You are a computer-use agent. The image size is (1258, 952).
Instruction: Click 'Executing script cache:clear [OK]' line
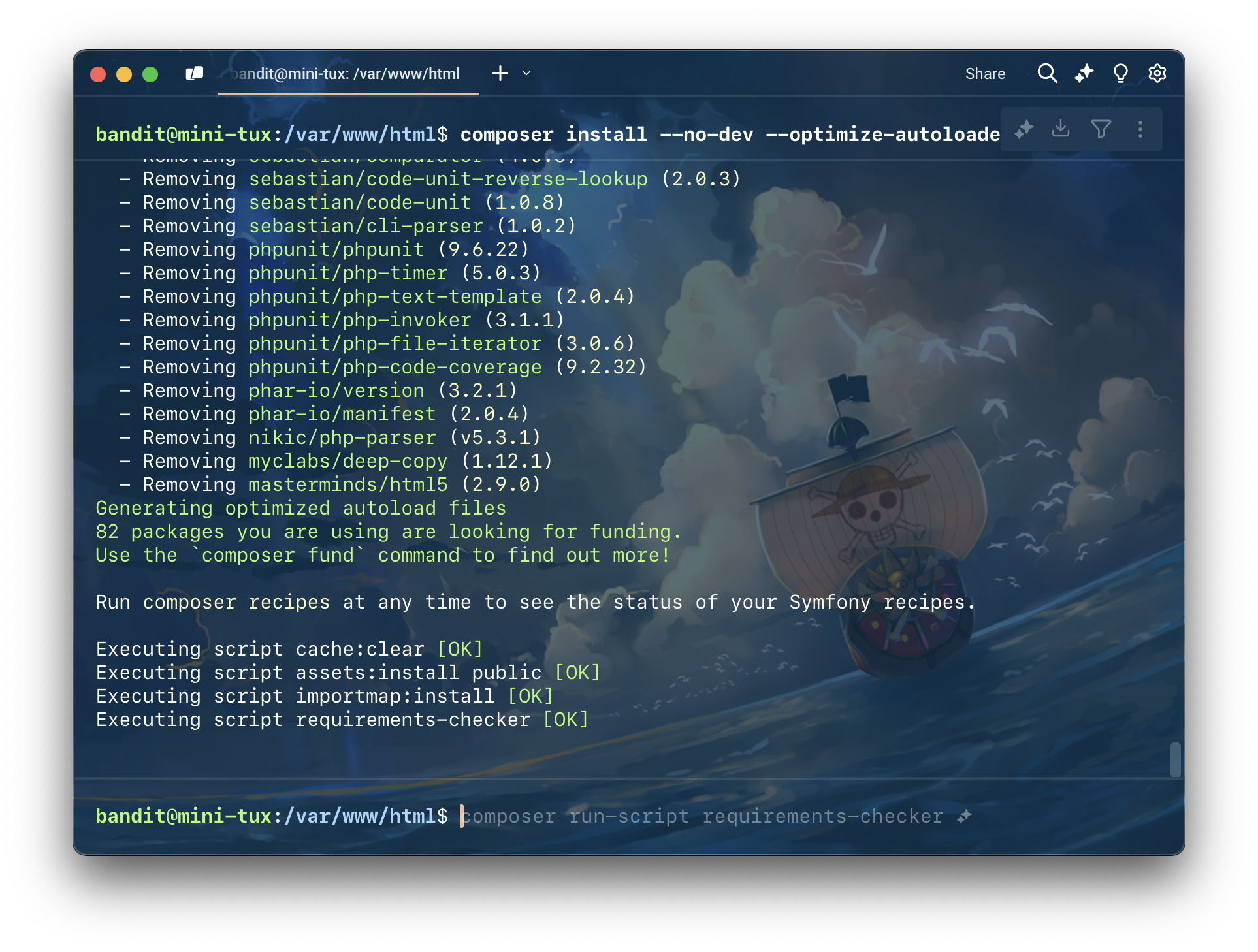pos(289,649)
